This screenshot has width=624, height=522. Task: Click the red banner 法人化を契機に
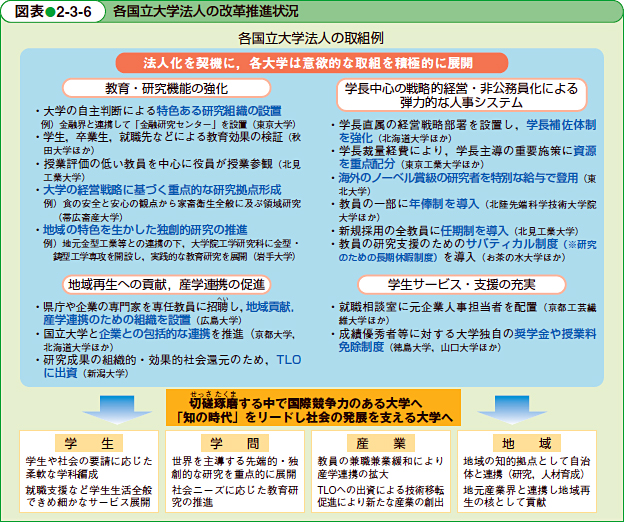312,63
